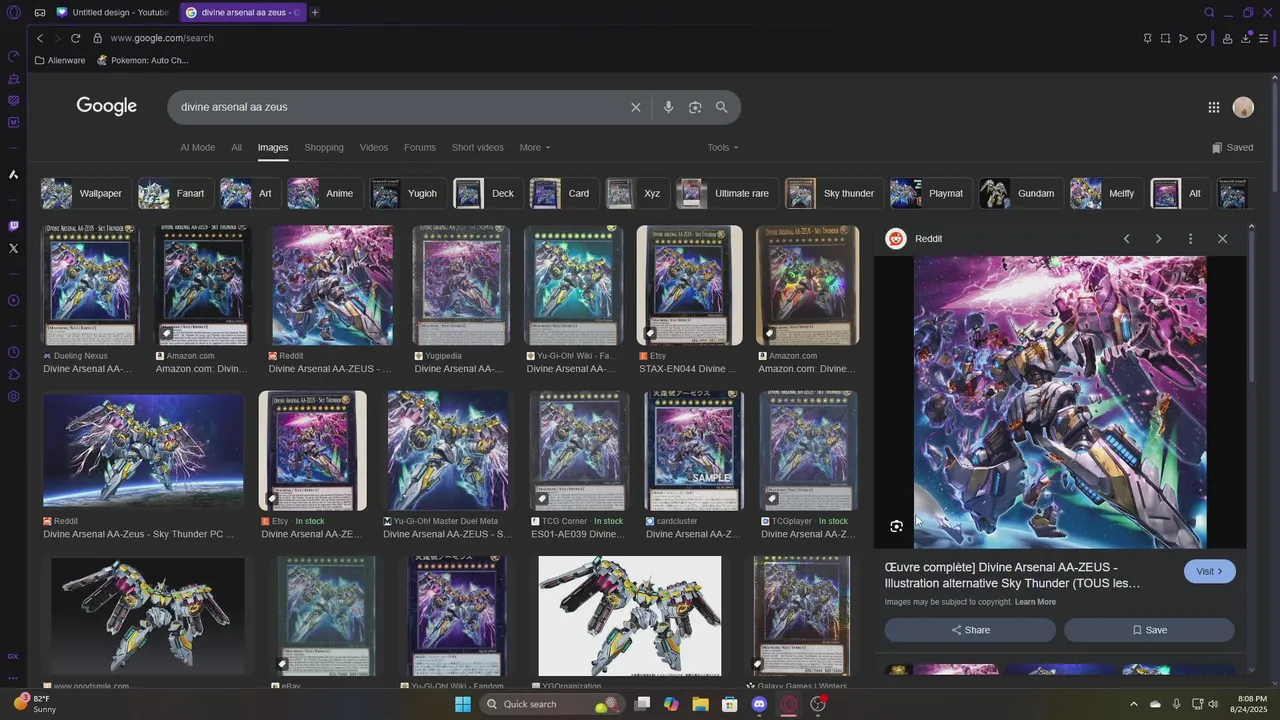Open the Tools dropdown
This screenshot has width=1280, height=720.
click(723, 147)
